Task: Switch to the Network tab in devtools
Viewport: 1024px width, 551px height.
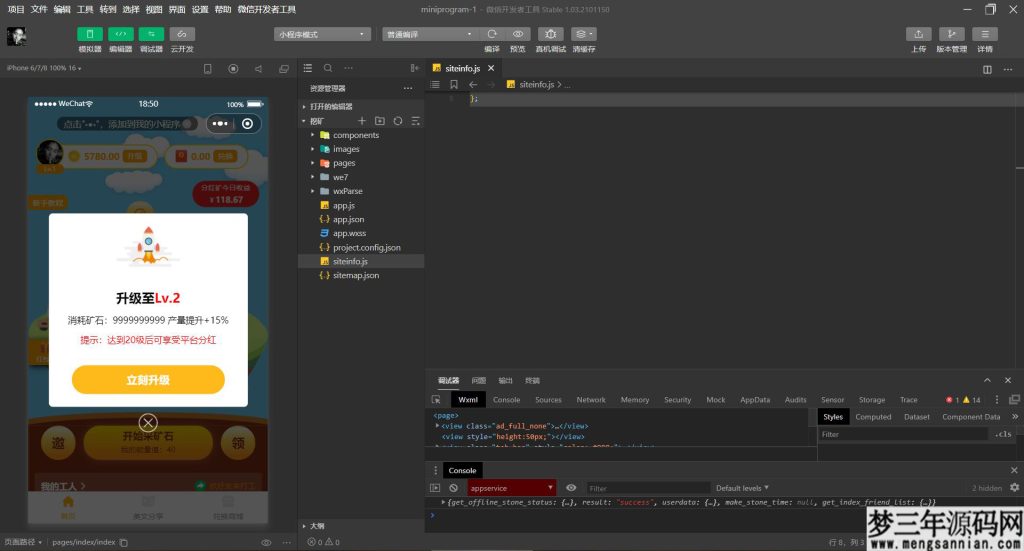Action: (x=590, y=400)
